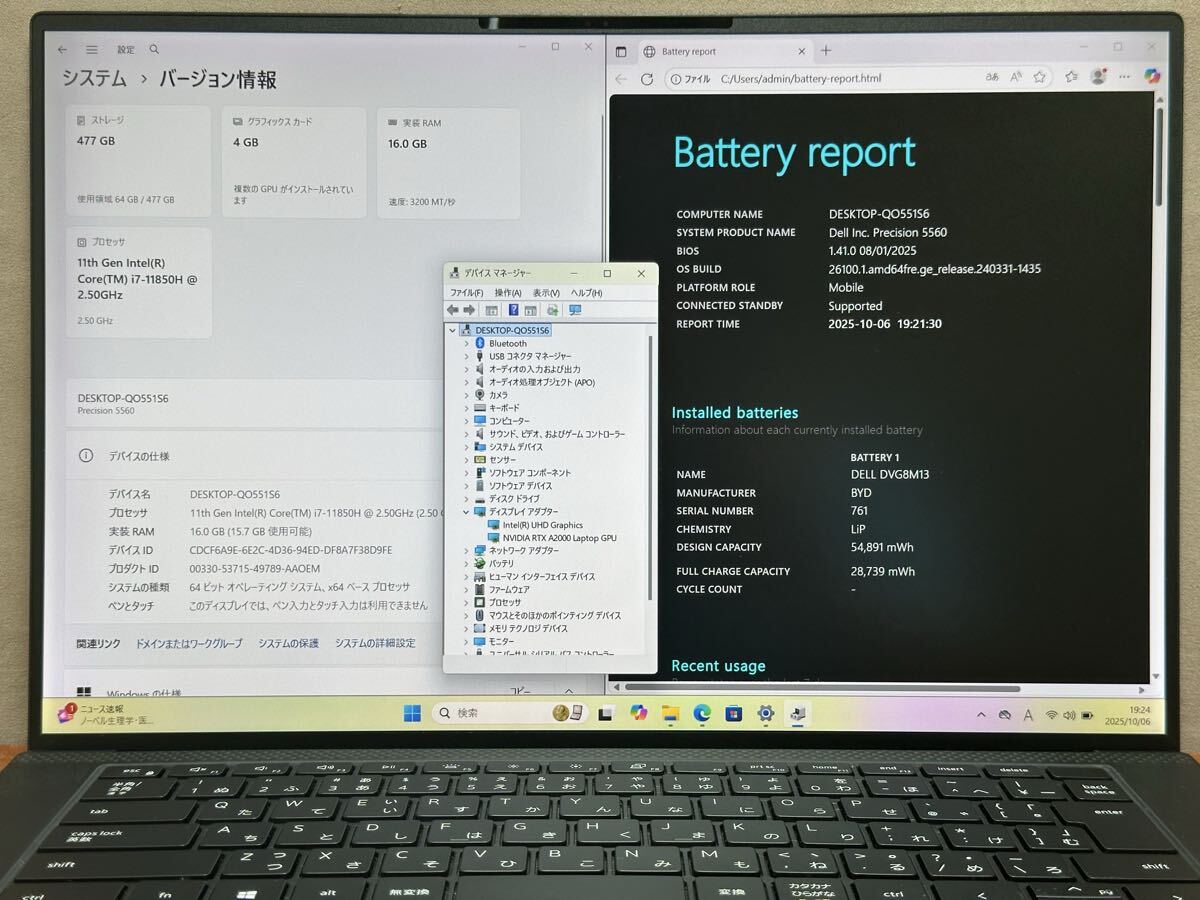Open Microsoft Store from the taskbar
The width and height of the screenshot is (1200, 900).
734,713
